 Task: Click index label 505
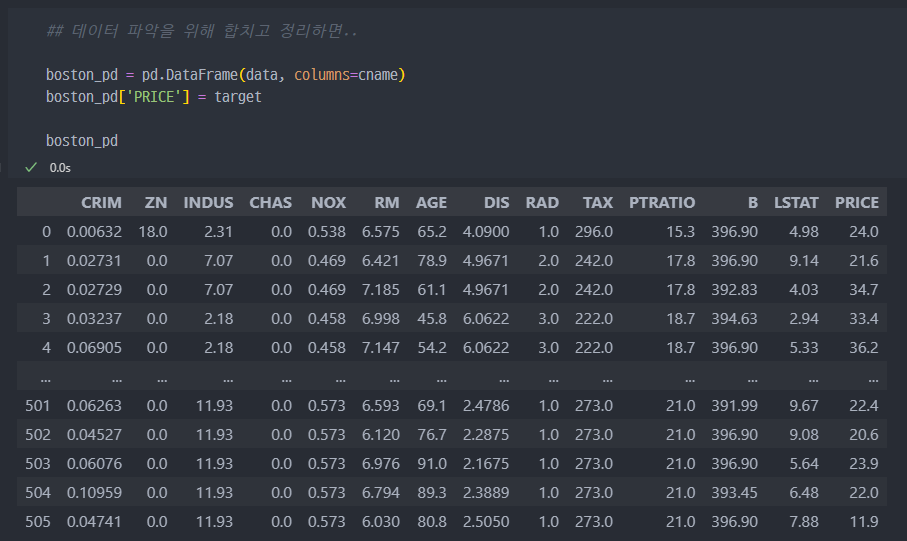(38, 521)
